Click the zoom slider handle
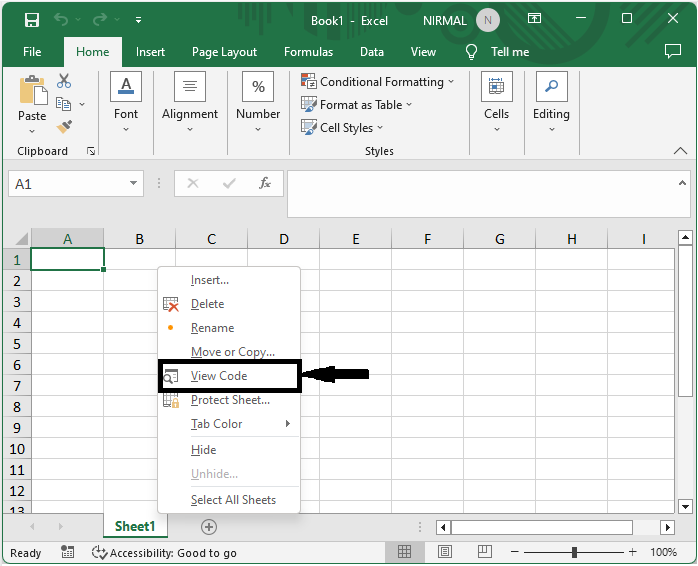698x566 pixels. pos(574,552)
